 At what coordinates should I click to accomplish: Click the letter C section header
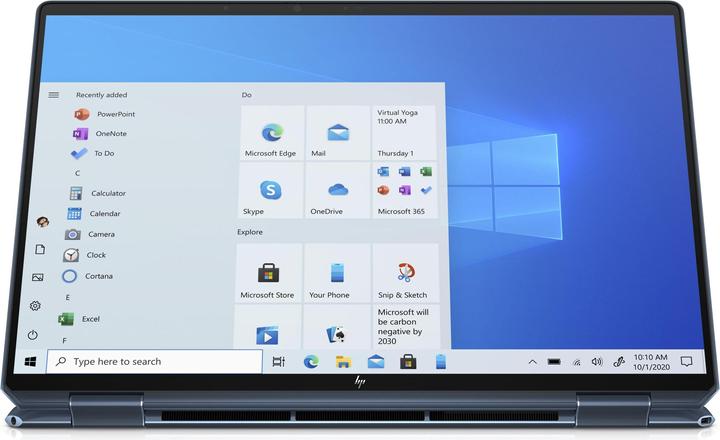click(77, 173)
